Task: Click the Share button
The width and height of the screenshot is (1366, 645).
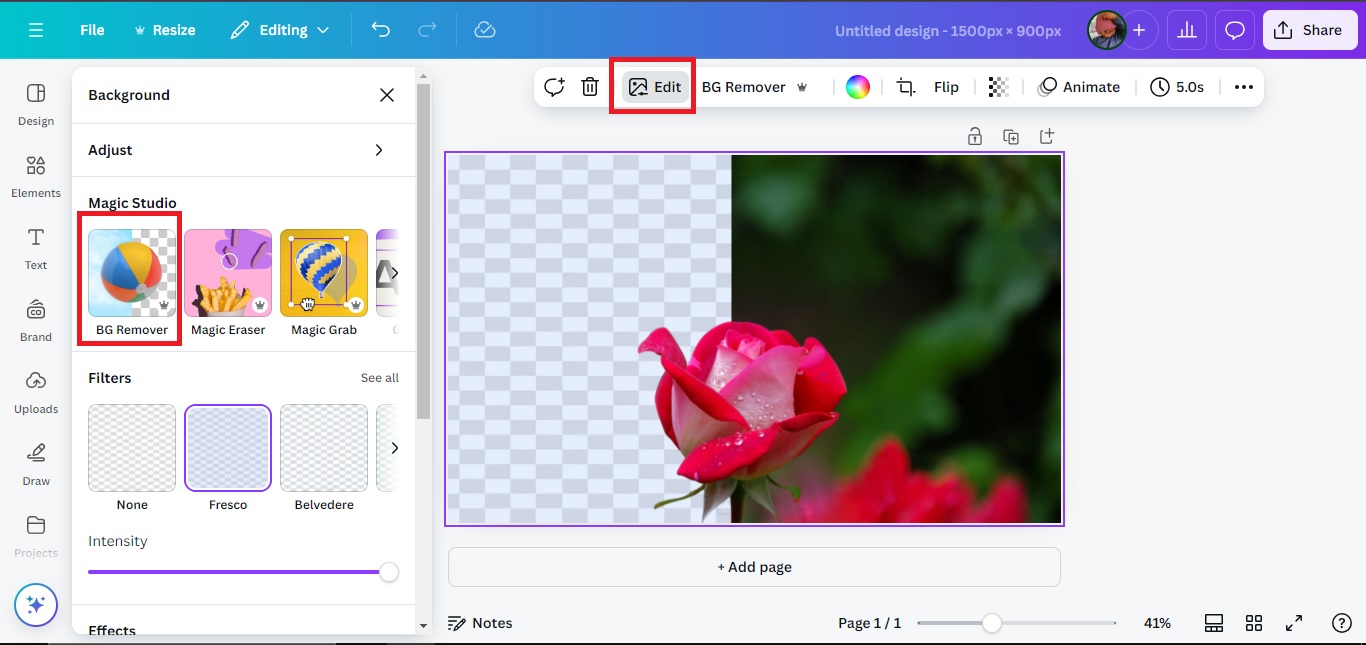Action: click(1309, 30)
